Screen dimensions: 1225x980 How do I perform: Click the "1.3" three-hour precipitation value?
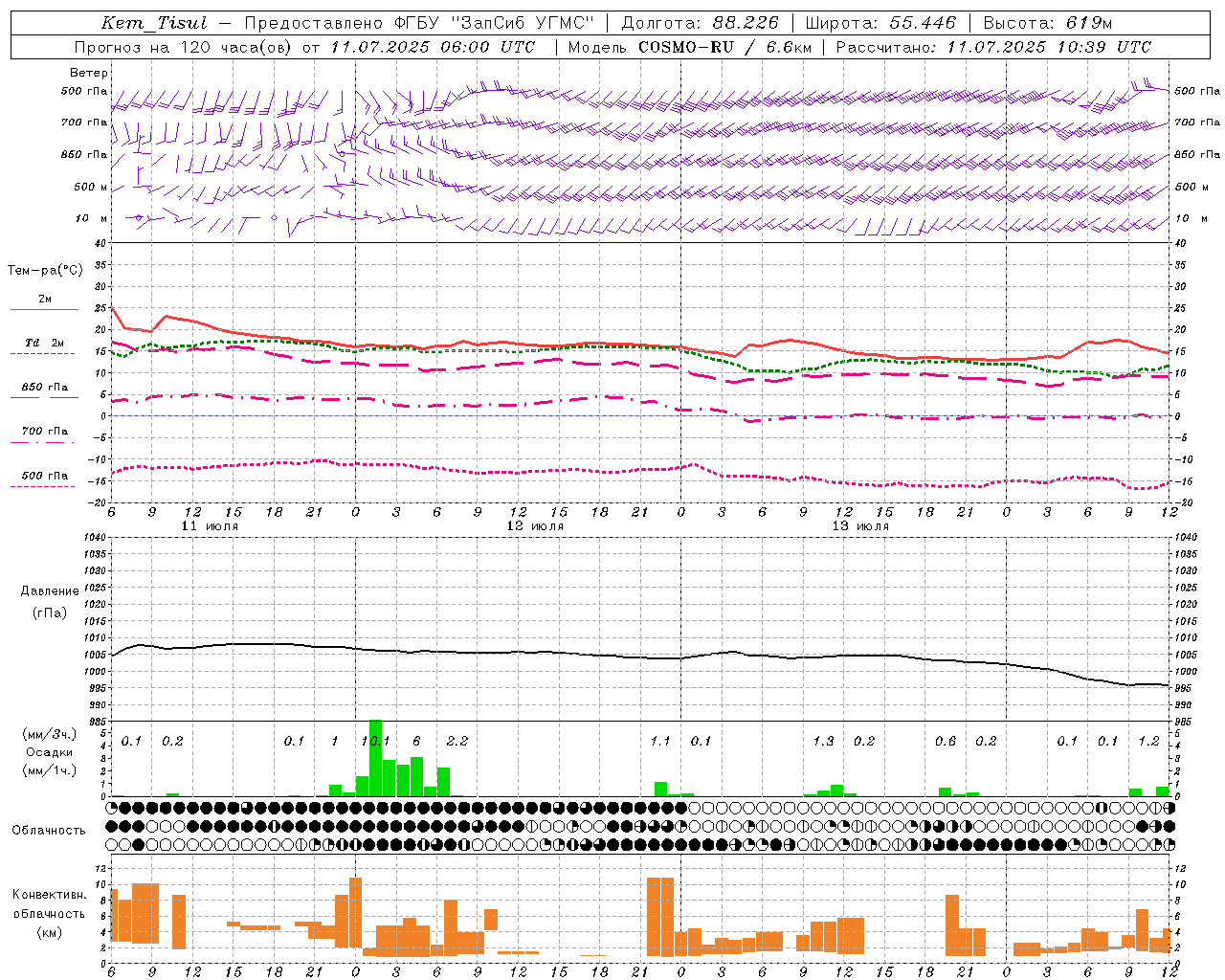point(823,741)
